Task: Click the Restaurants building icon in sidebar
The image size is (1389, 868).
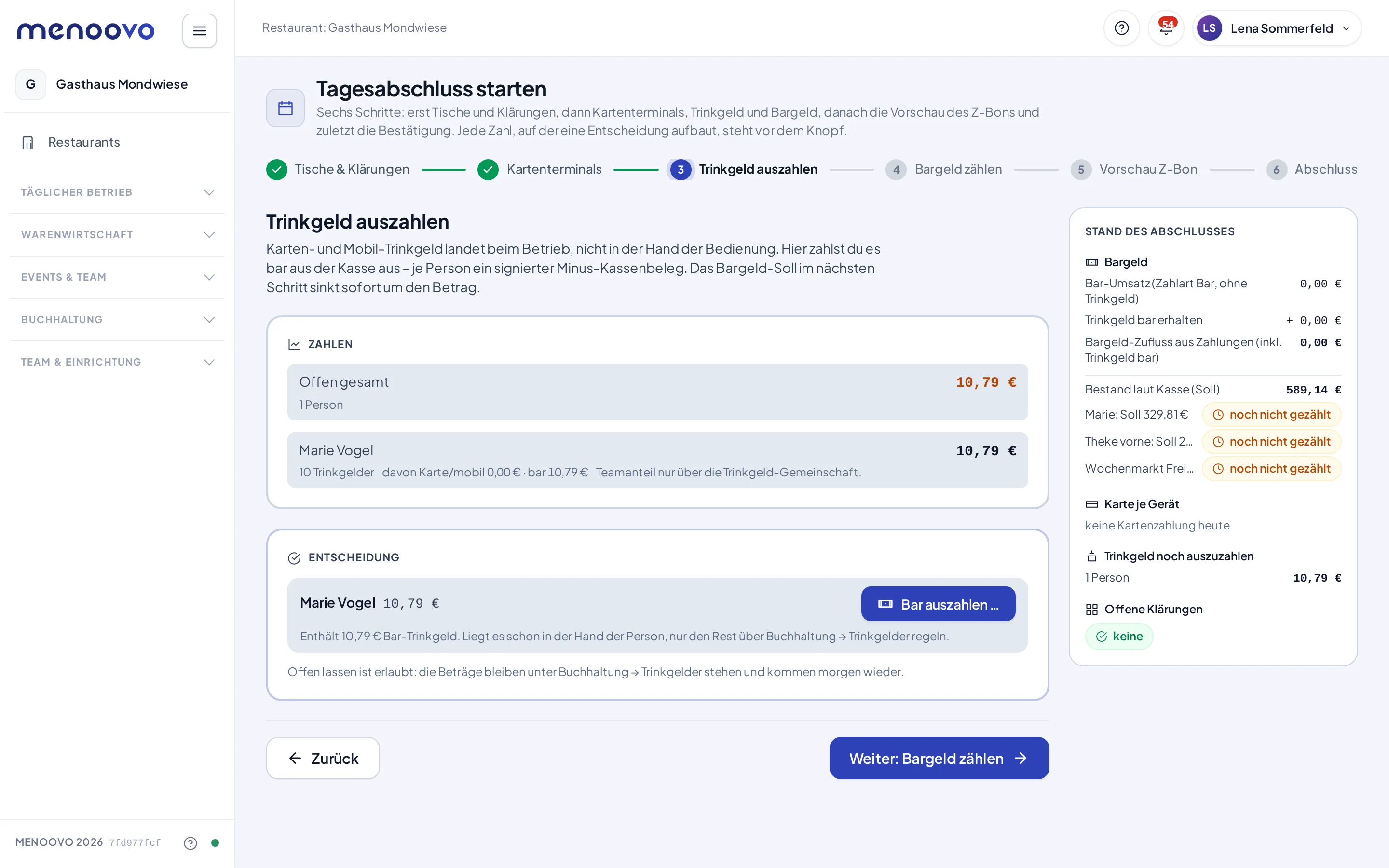Action: click(27, 142)
